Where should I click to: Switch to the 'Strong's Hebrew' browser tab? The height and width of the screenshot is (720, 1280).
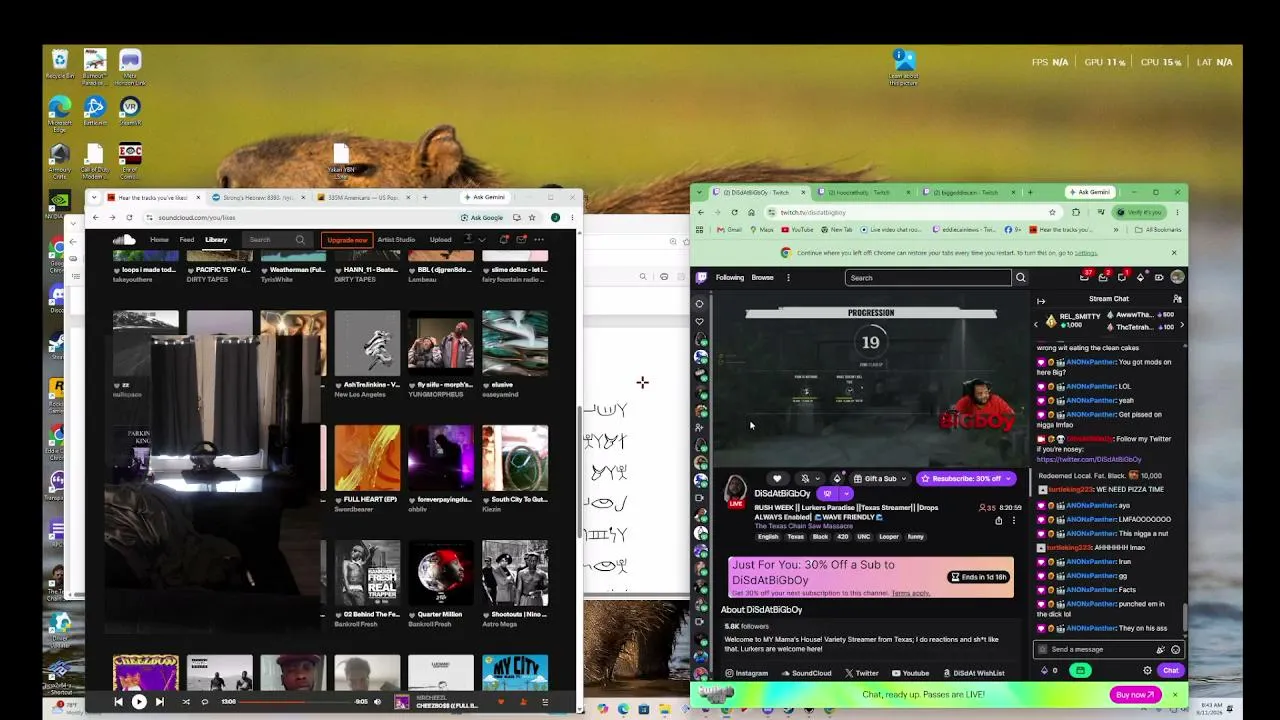[258, 197]
